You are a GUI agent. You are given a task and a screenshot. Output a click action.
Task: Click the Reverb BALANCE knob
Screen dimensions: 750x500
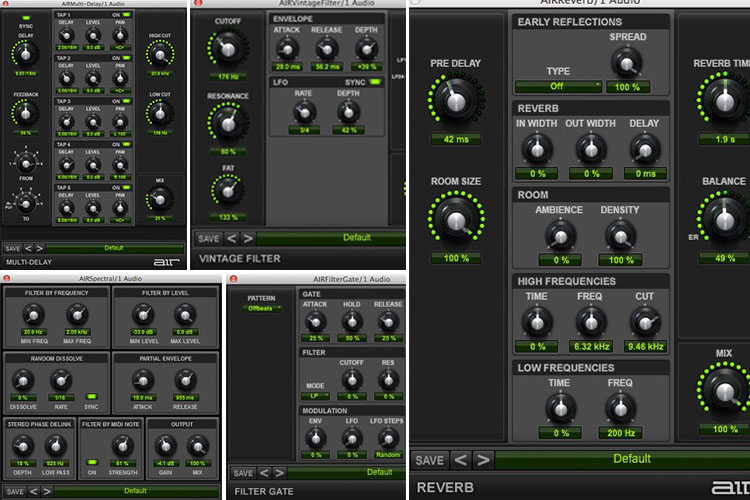click(724, 219)
